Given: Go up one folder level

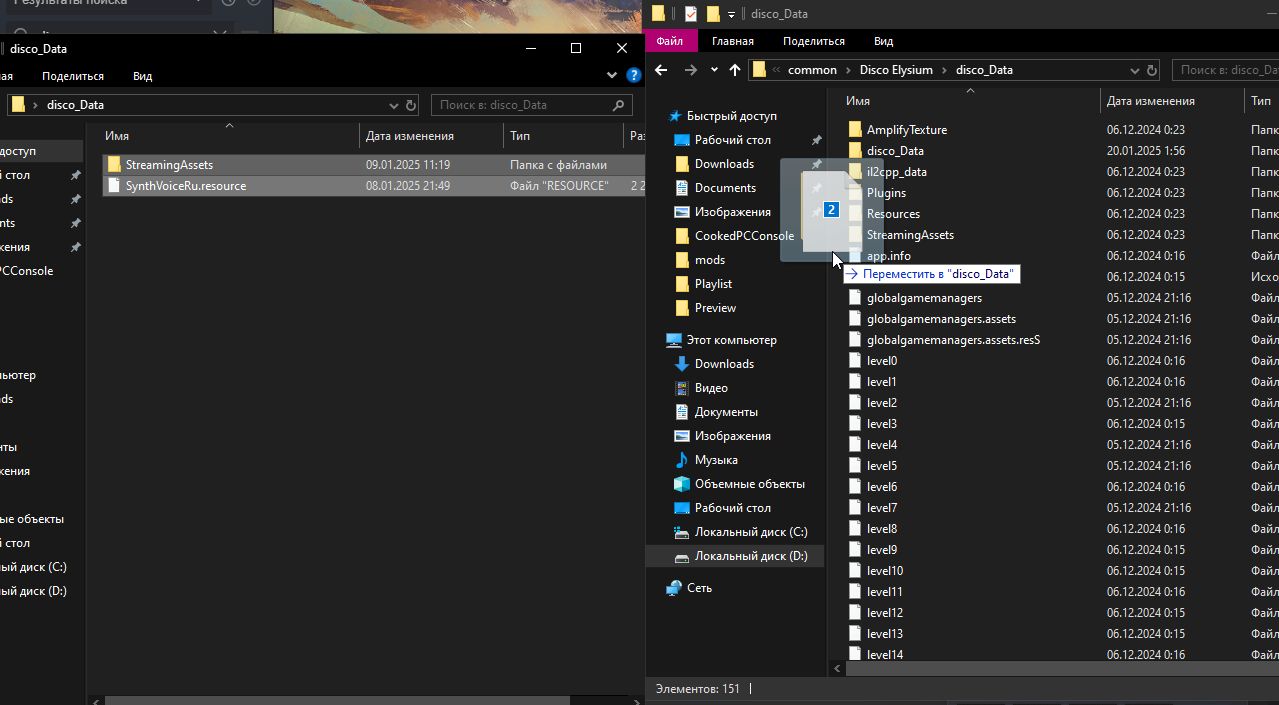Looking at the screenshot, I should pyautogui.click(x=735, y=70).
